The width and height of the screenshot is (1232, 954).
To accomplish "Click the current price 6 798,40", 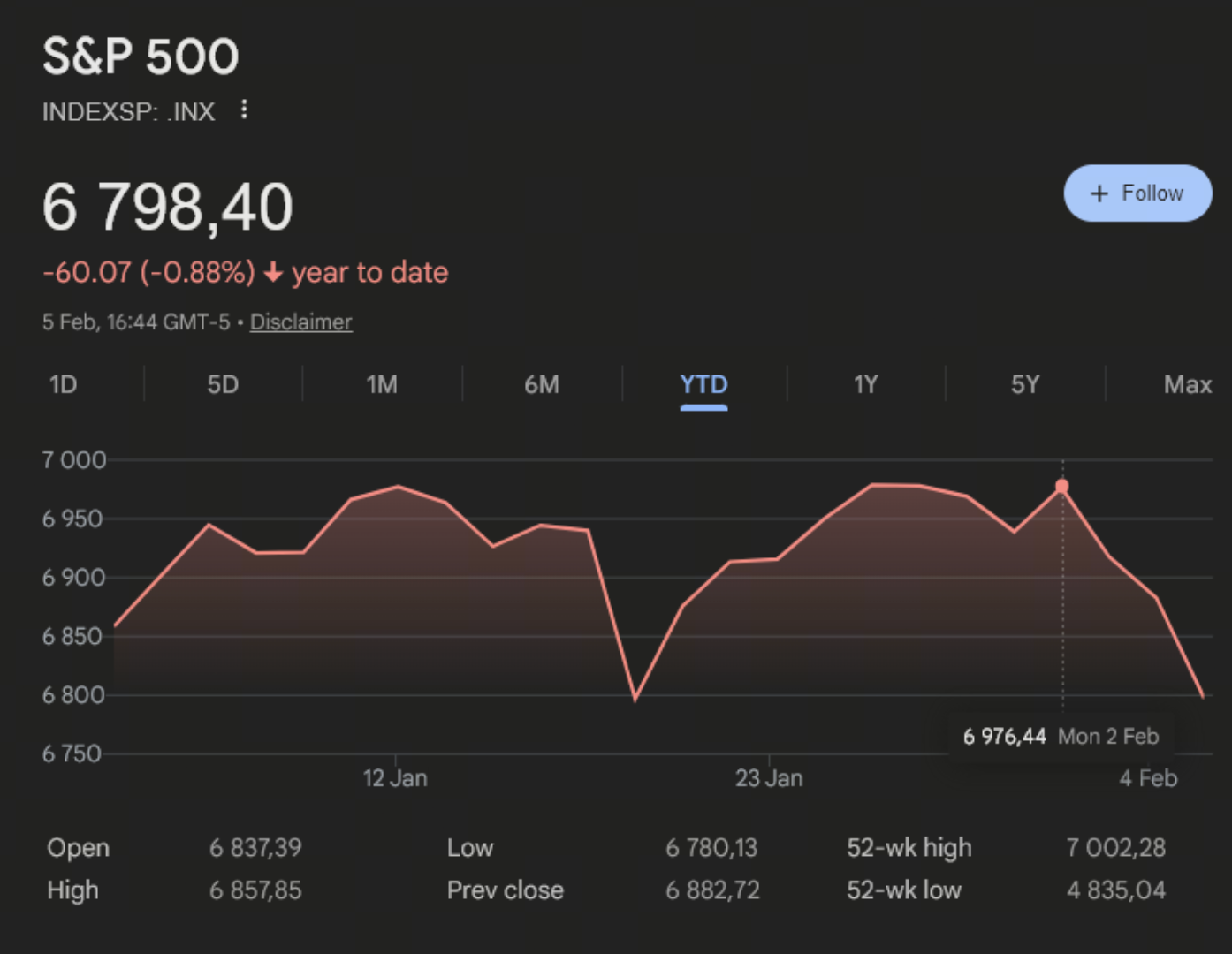I will click(x=168, y=206).
